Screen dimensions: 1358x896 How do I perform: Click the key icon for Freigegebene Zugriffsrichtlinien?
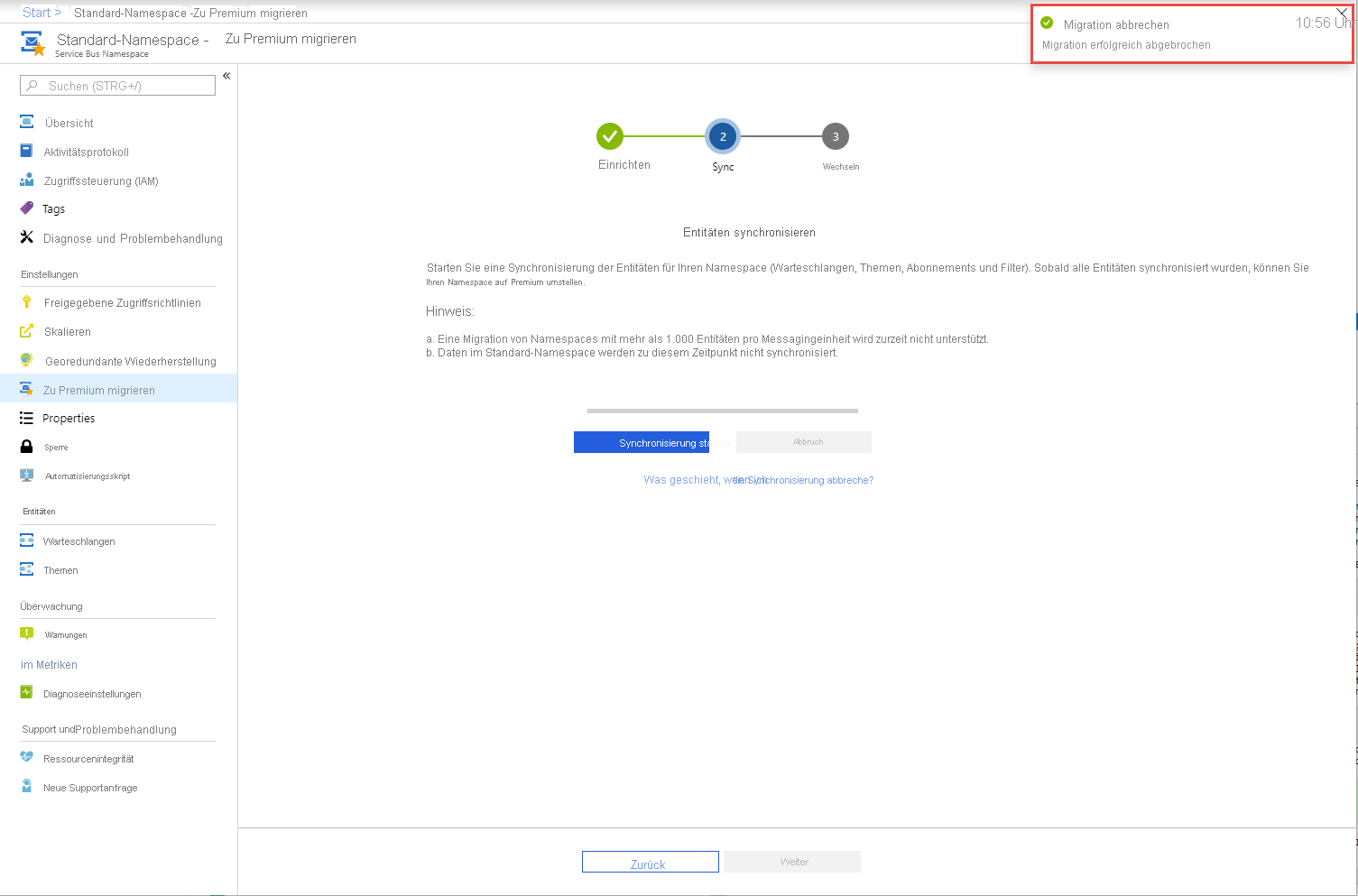pyautogui.click(x=27, y=301)
